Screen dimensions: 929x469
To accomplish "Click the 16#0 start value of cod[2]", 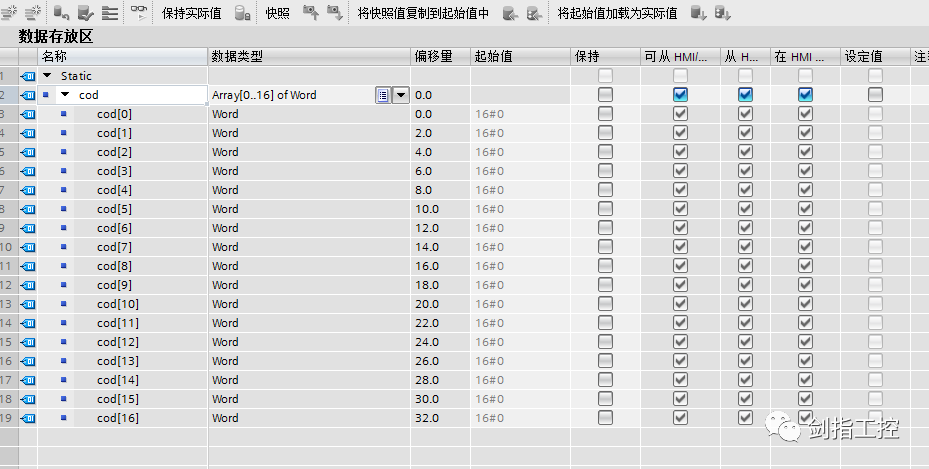I will click(x=521, y=152).
